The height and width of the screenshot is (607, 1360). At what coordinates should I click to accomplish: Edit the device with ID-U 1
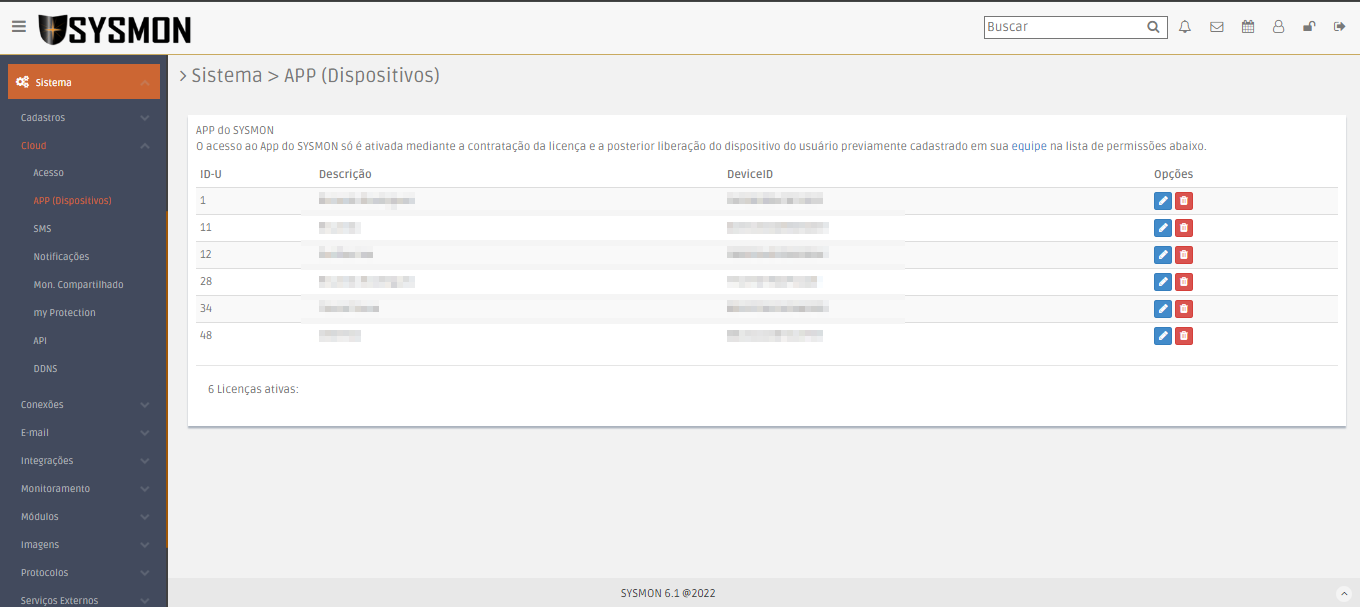[1162, 201]
